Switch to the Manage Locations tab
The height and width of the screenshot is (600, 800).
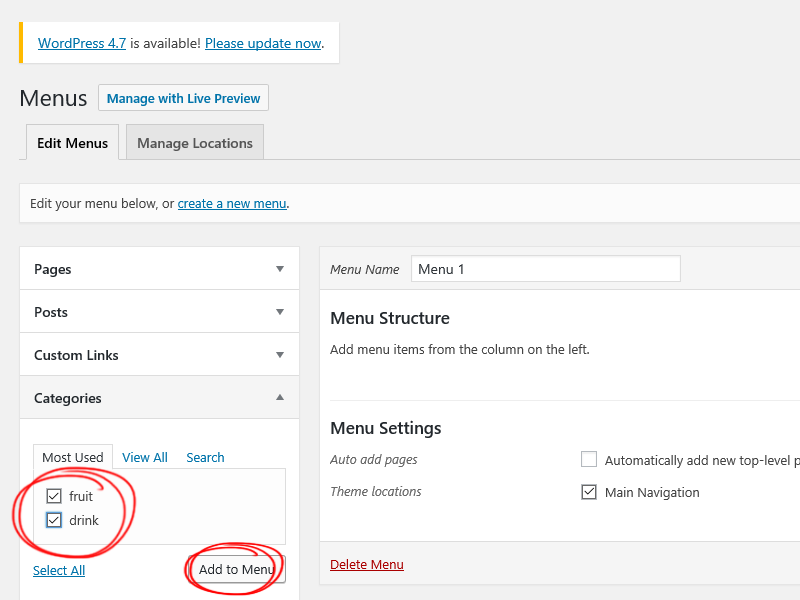(195, 143)
